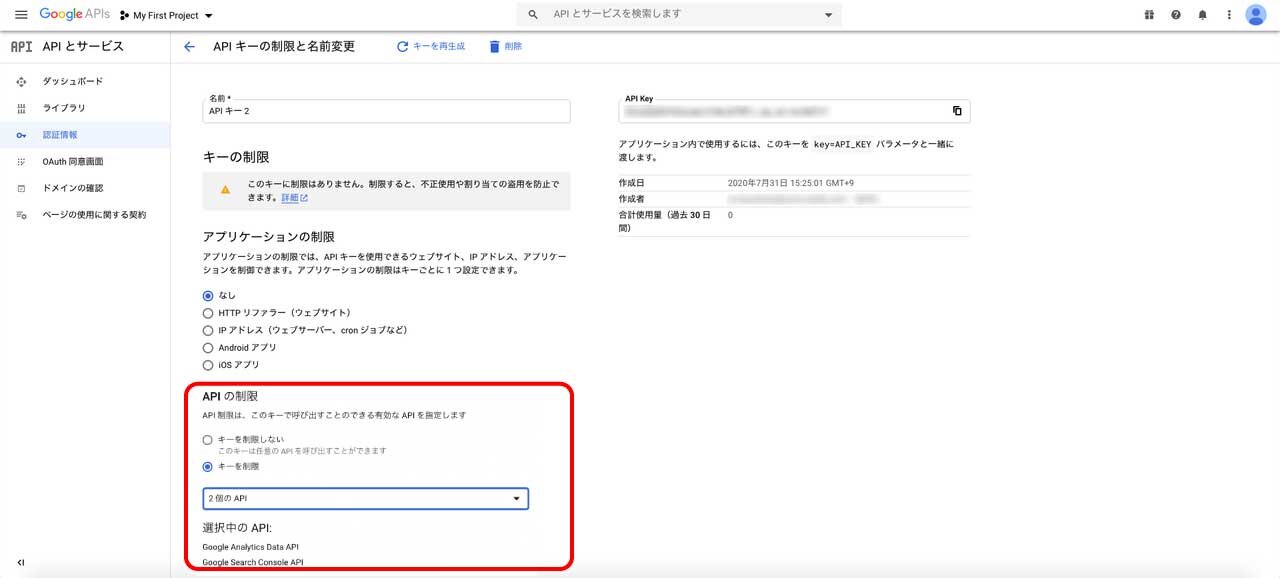Select キーを制限しない radio option
This screenshot has width=1280, height=578.
click(208, 439)
